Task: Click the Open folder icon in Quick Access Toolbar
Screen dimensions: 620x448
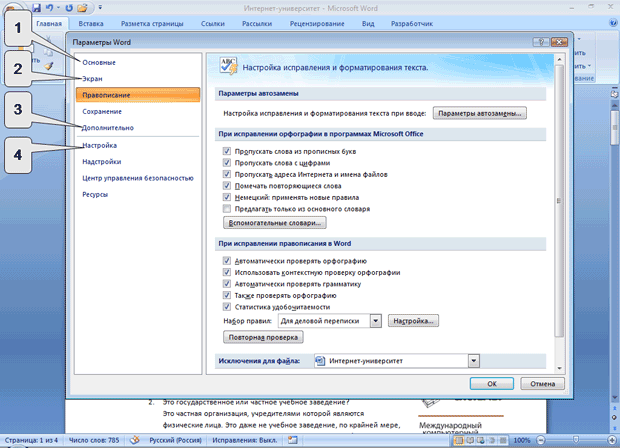Action: click(x=81, y=7)
